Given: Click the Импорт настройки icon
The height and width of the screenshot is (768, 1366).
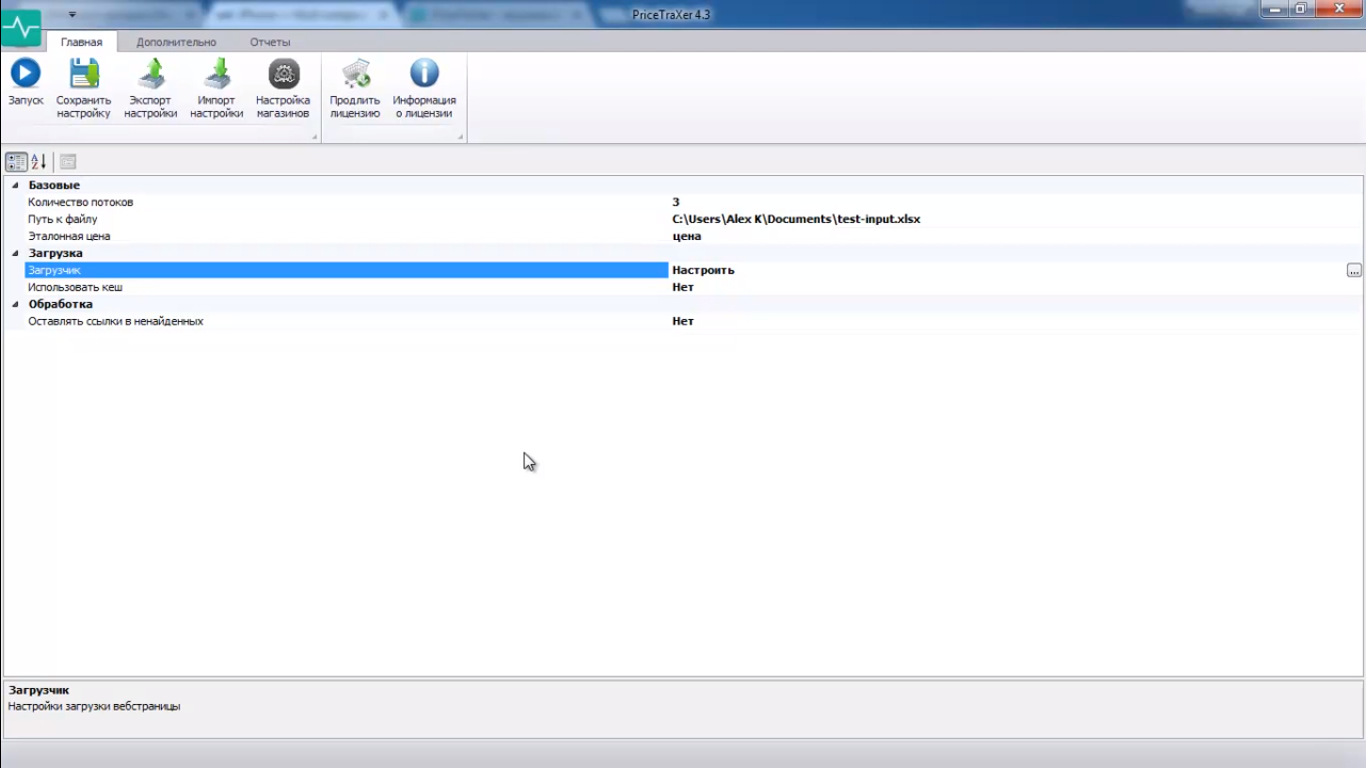Looking at the screenshot, I should click(217, 73).
